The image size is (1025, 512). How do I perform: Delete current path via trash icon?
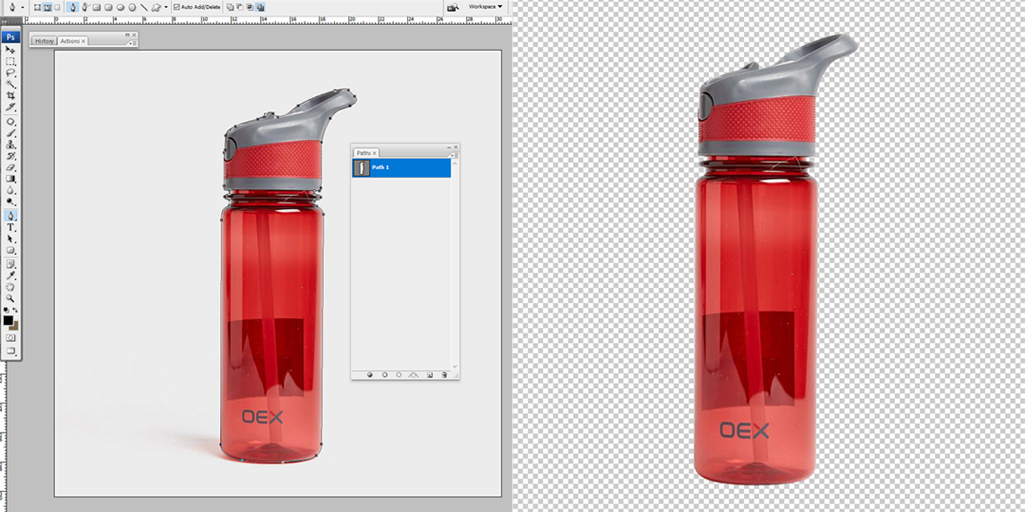445,375
